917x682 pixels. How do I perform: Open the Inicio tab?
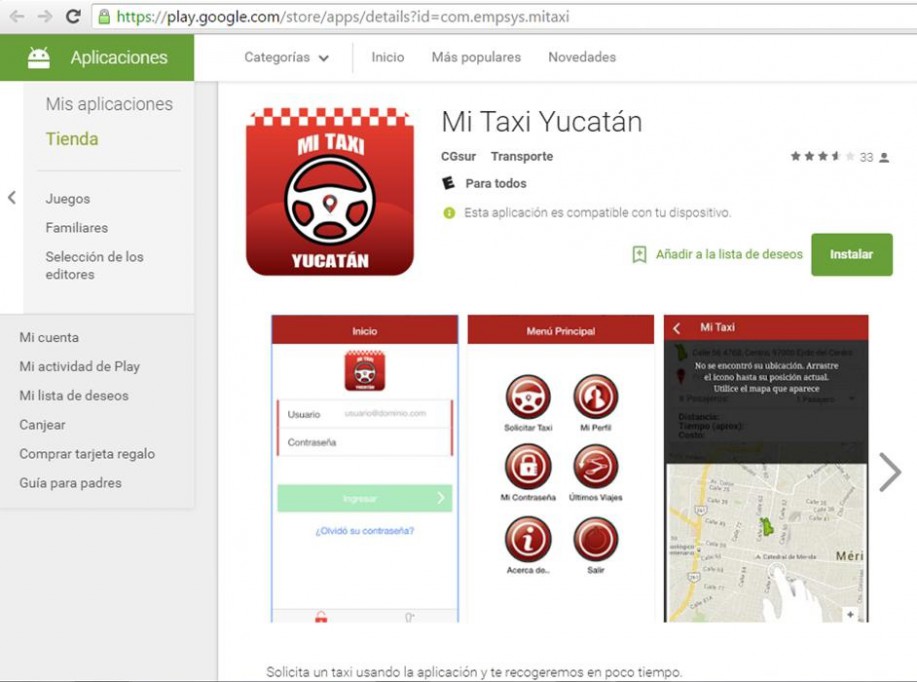point(388,57)
